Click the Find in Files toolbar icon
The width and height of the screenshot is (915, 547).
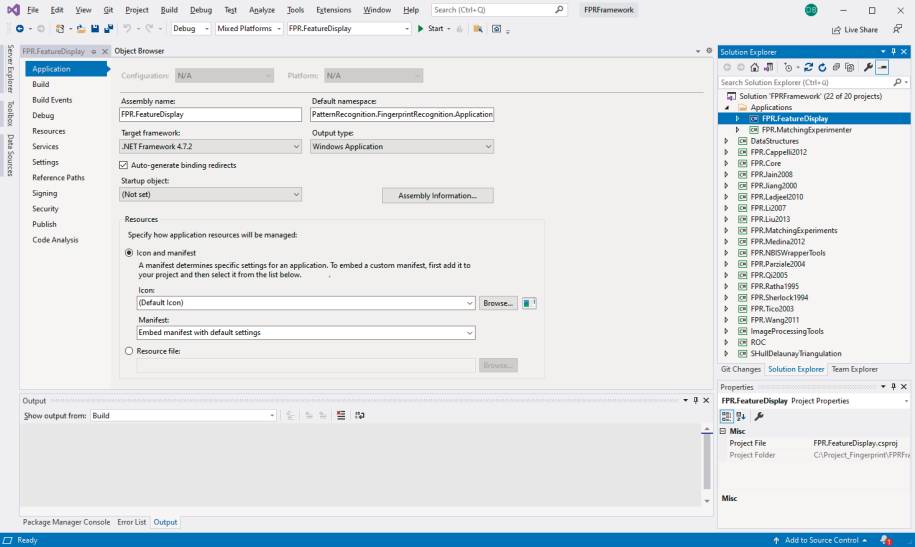click(478, 29)
